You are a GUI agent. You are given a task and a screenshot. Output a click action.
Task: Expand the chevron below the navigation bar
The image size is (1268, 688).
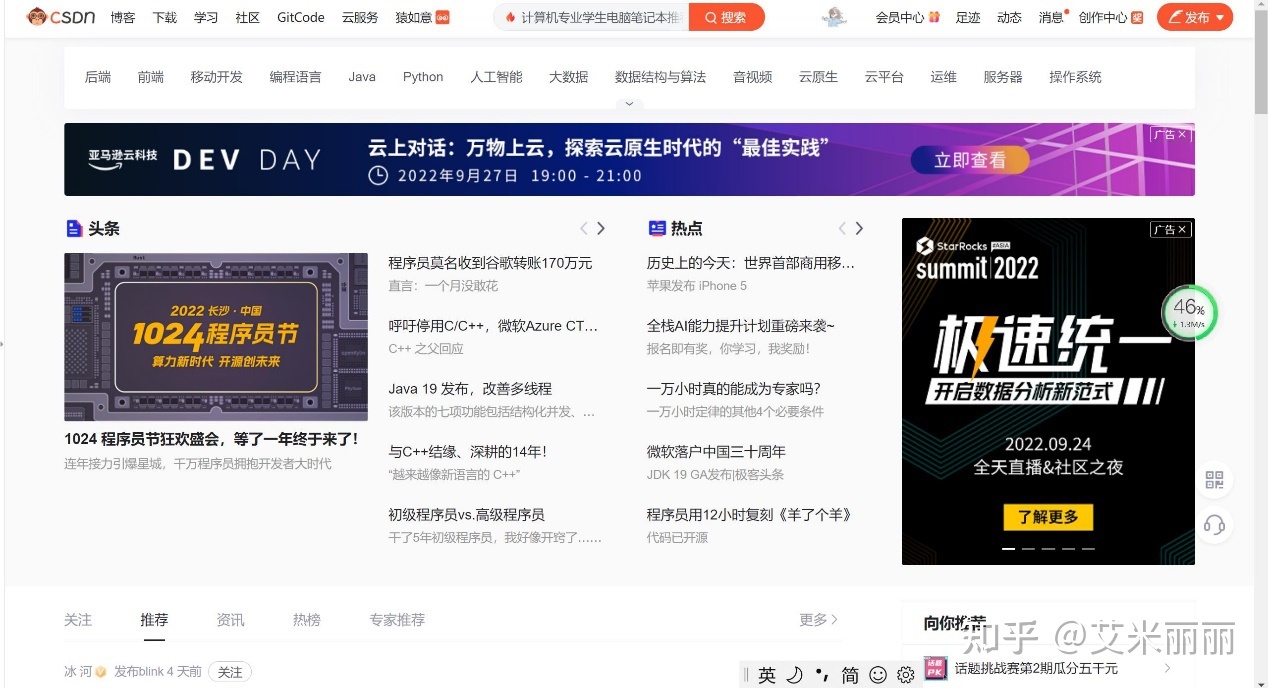[629, 103]
